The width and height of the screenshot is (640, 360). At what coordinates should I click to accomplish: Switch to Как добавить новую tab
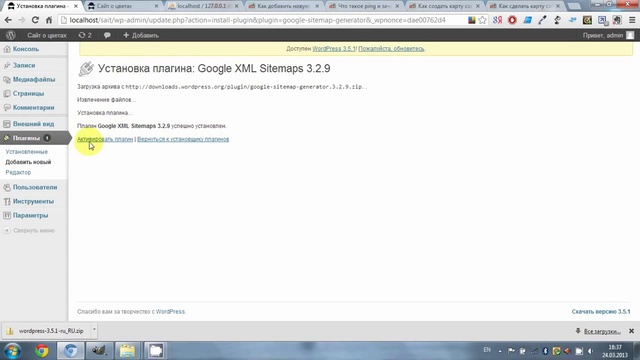[x=283, y=6]
